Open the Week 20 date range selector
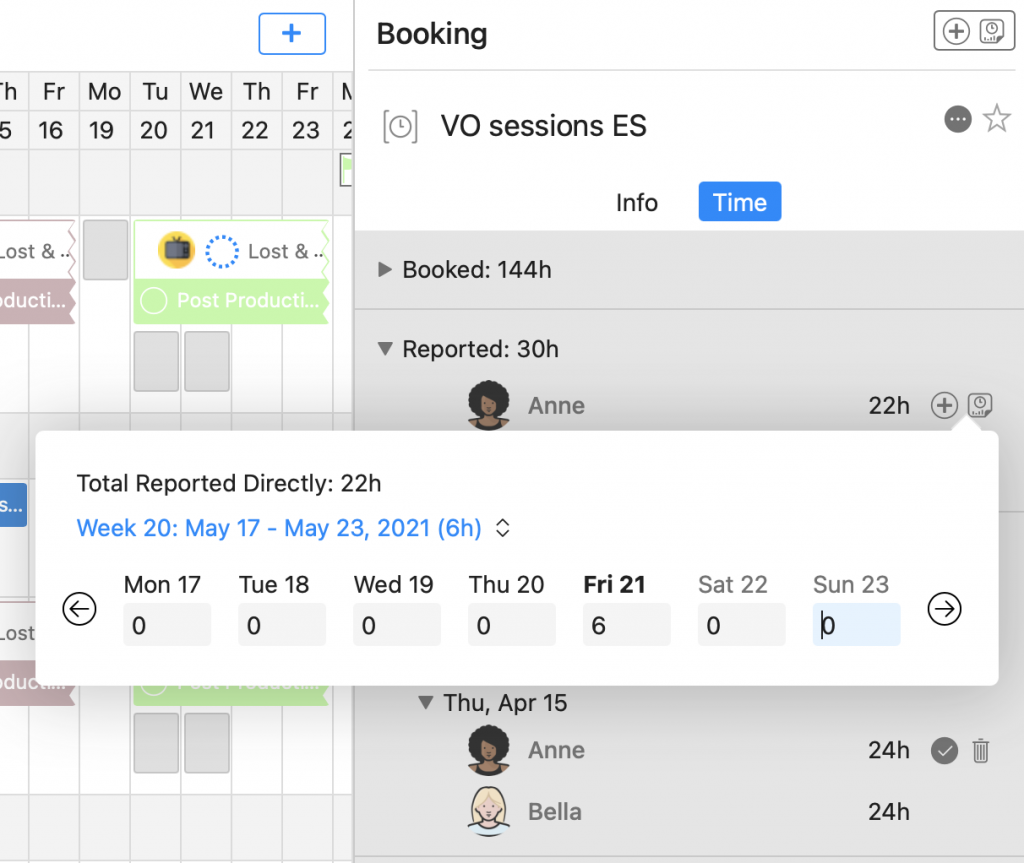The width and height of the screenshot is (1024, 863). (x=293, y=528)
